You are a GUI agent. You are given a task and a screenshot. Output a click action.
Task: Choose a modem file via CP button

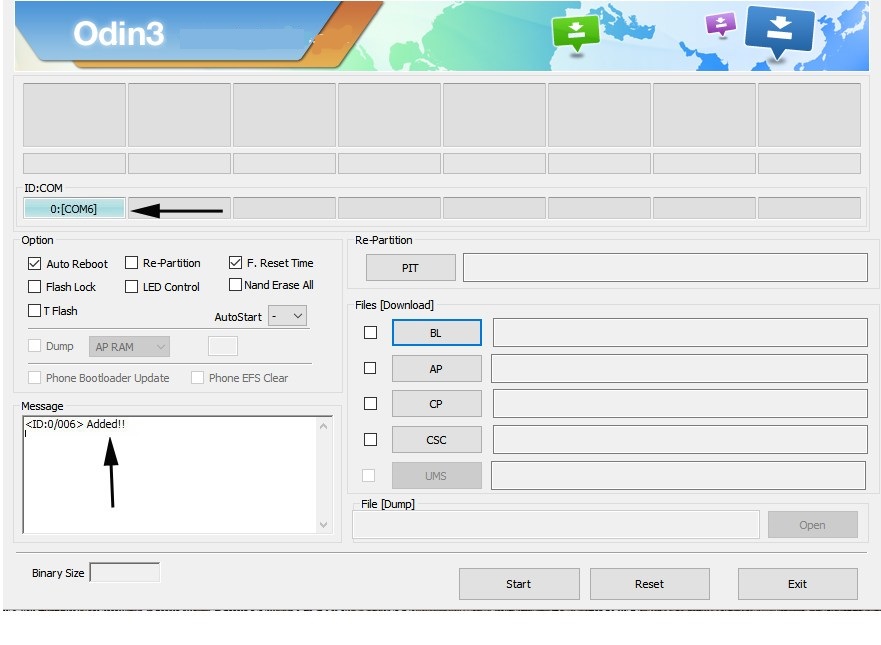[437, 404]
